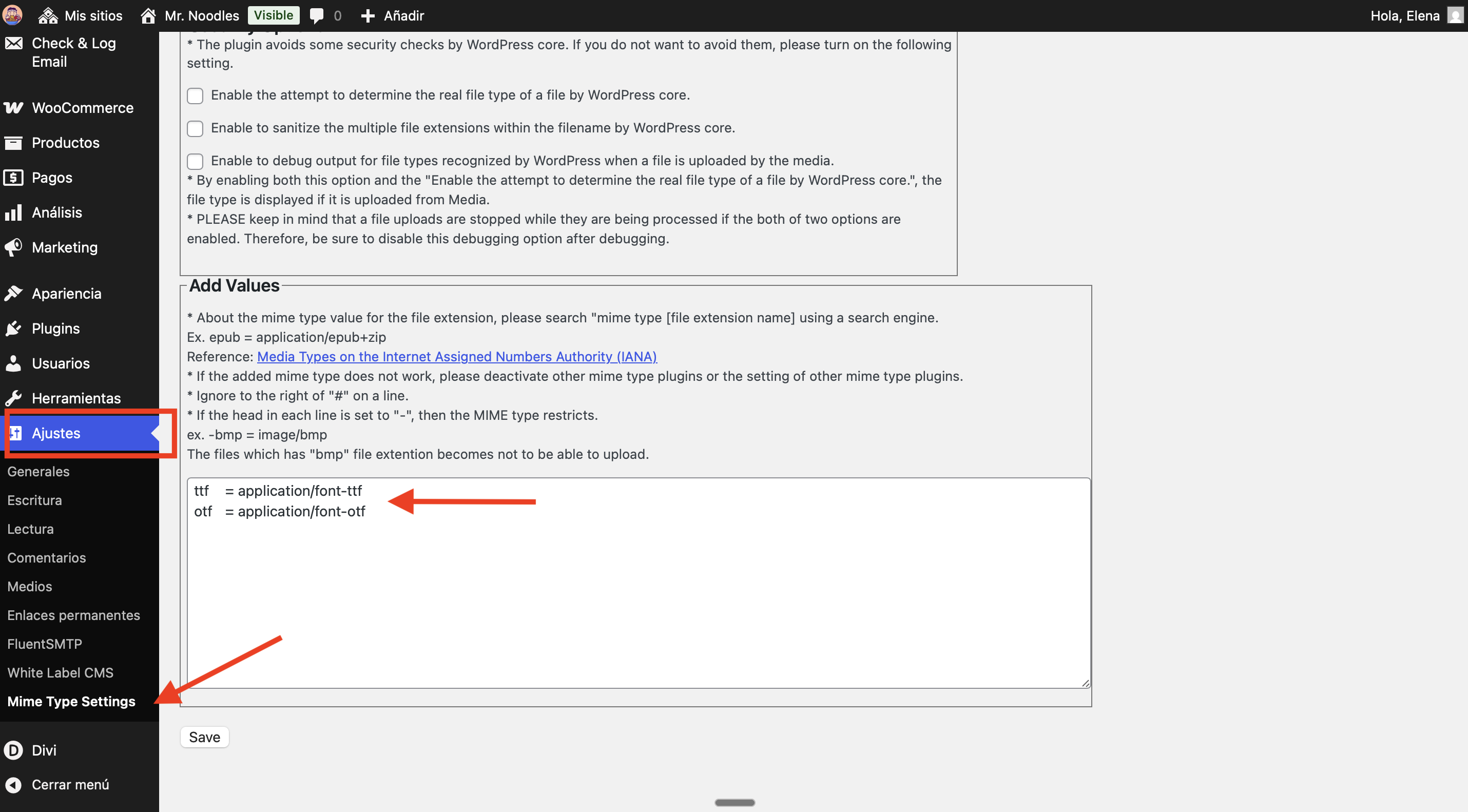Go to Medios settings

coord(30,586)
